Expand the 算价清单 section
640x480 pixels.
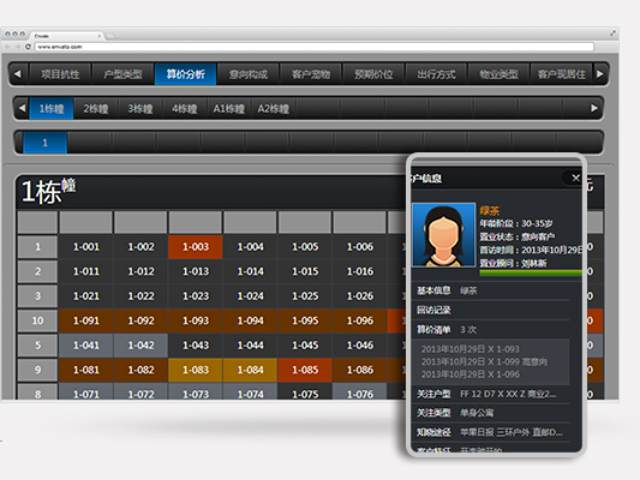434,329
